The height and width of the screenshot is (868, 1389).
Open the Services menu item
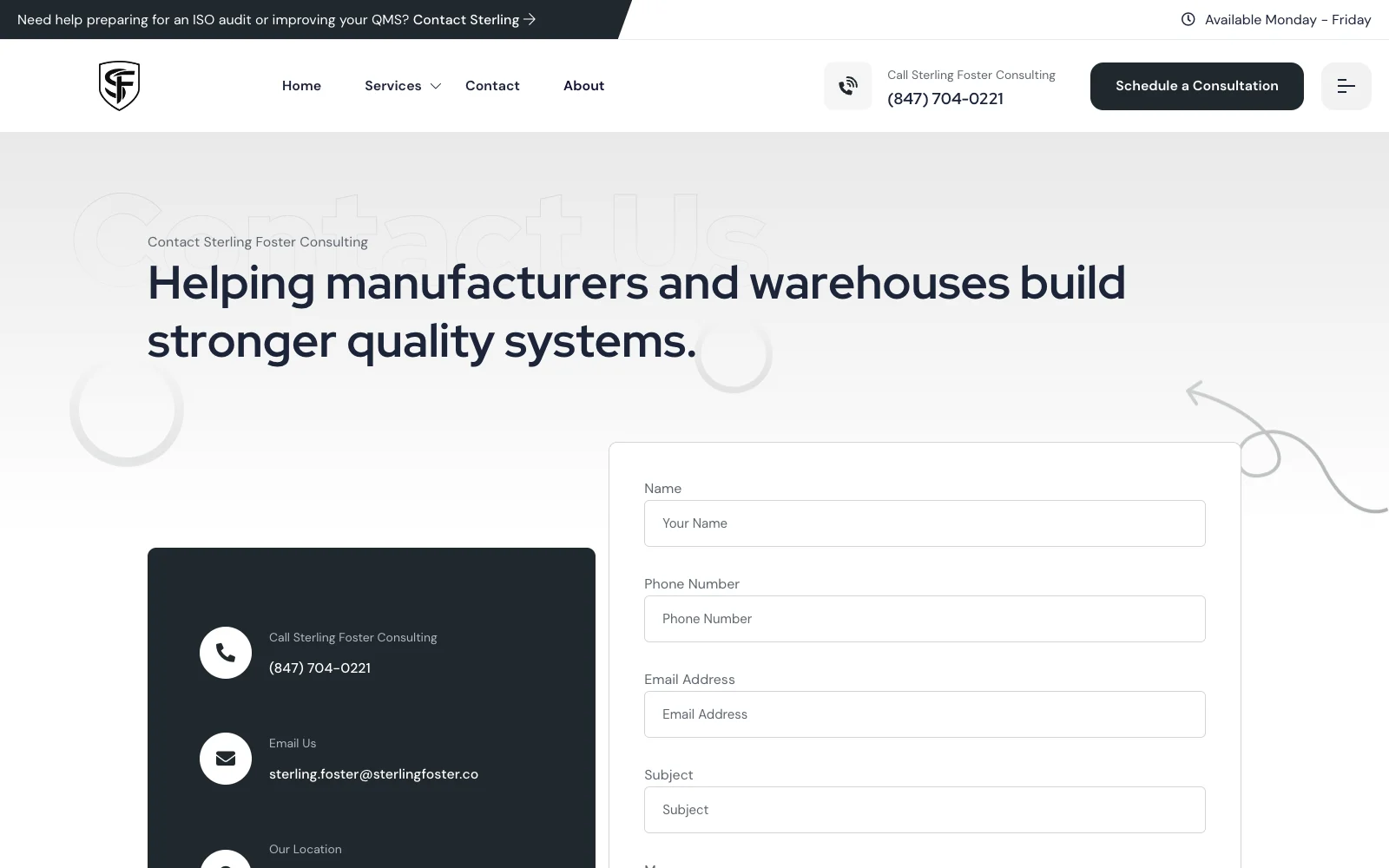point(392,86)
